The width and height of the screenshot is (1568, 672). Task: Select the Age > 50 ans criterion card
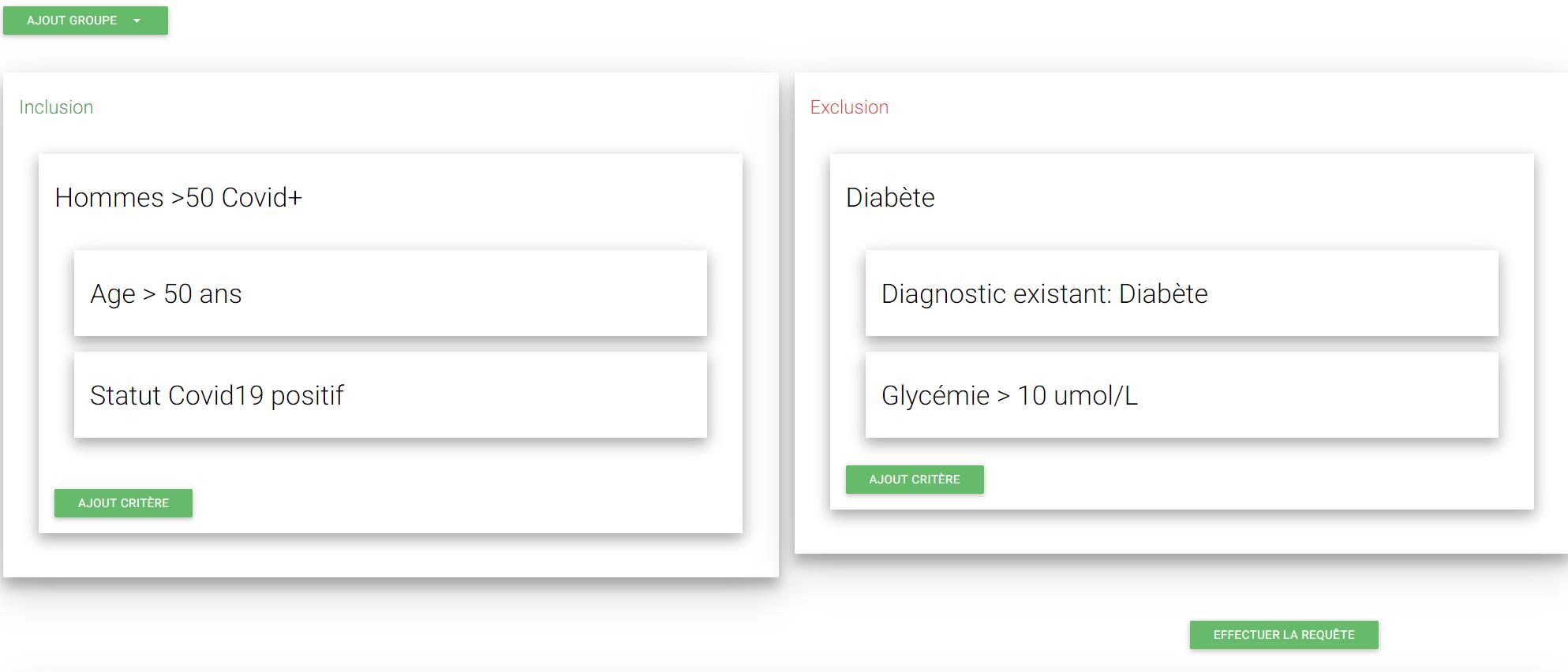tap(390, 293)
